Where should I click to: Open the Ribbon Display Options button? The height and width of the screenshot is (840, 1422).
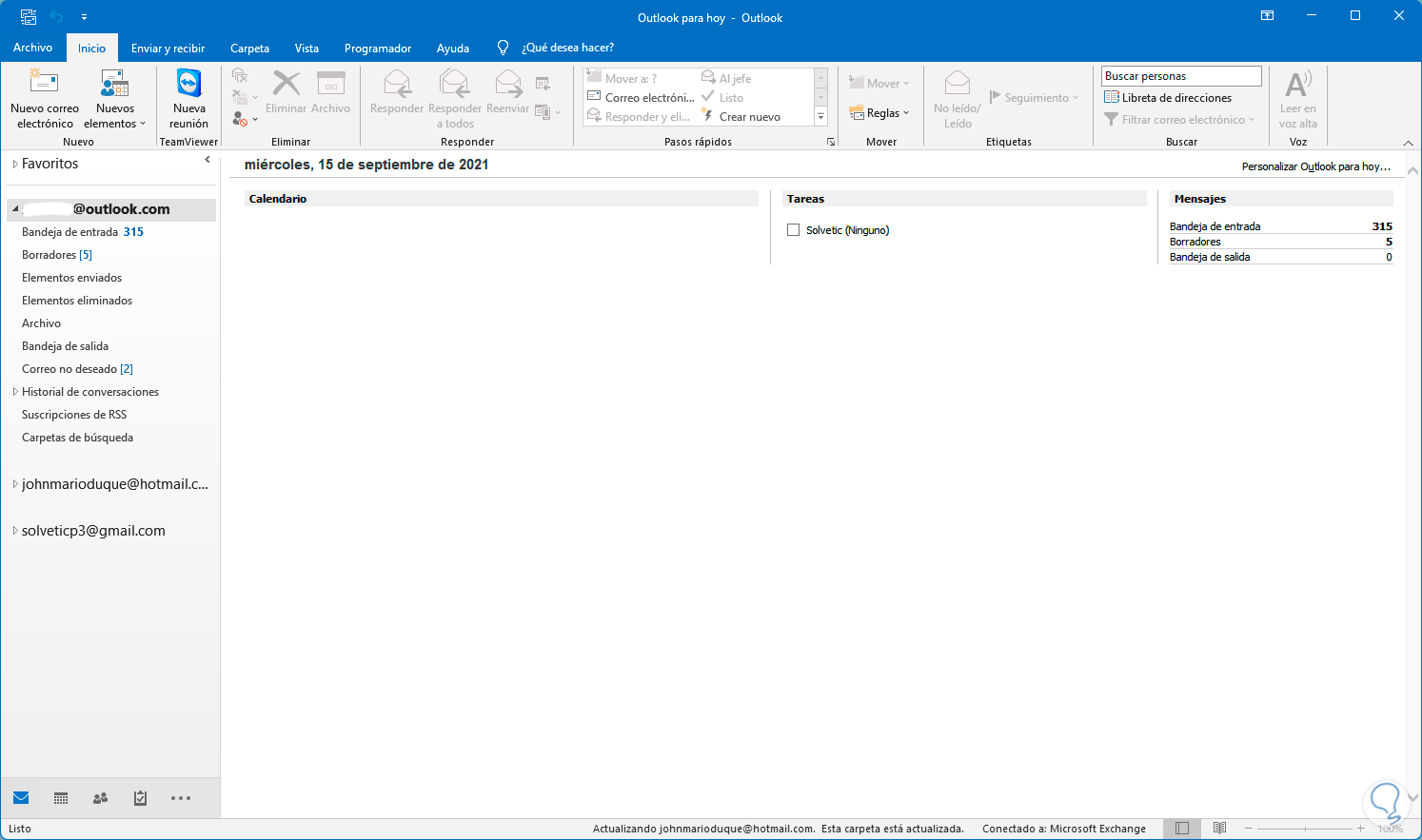click(1267, 16)
